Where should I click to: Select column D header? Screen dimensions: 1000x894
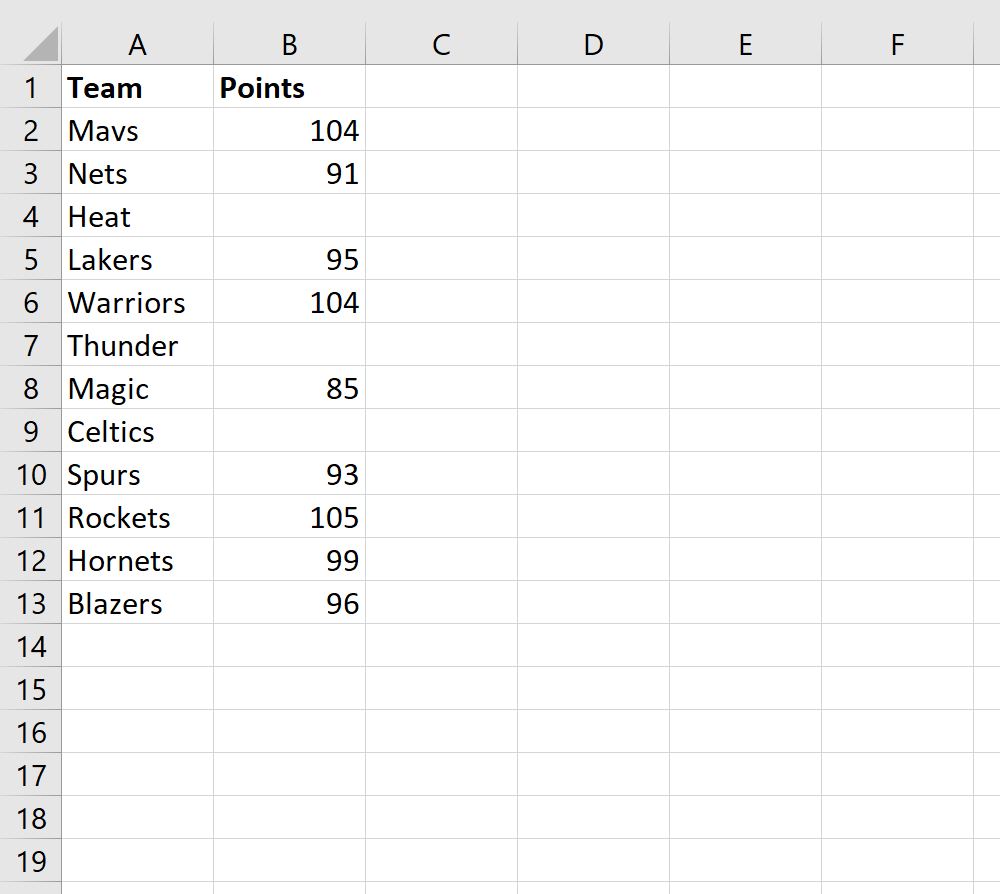click(593, 44)
